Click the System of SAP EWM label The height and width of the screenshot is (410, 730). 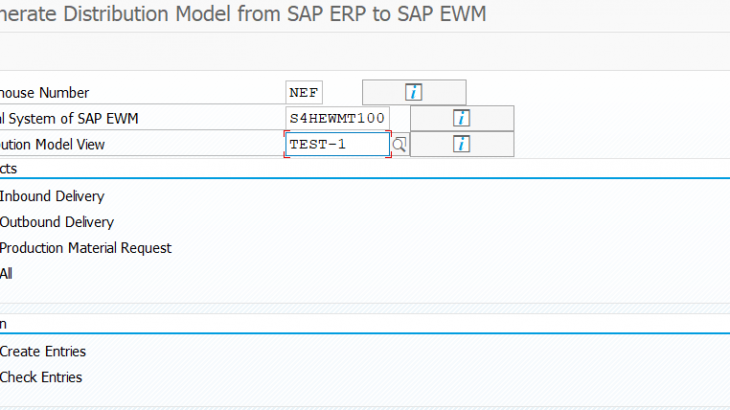coord(69,119)
